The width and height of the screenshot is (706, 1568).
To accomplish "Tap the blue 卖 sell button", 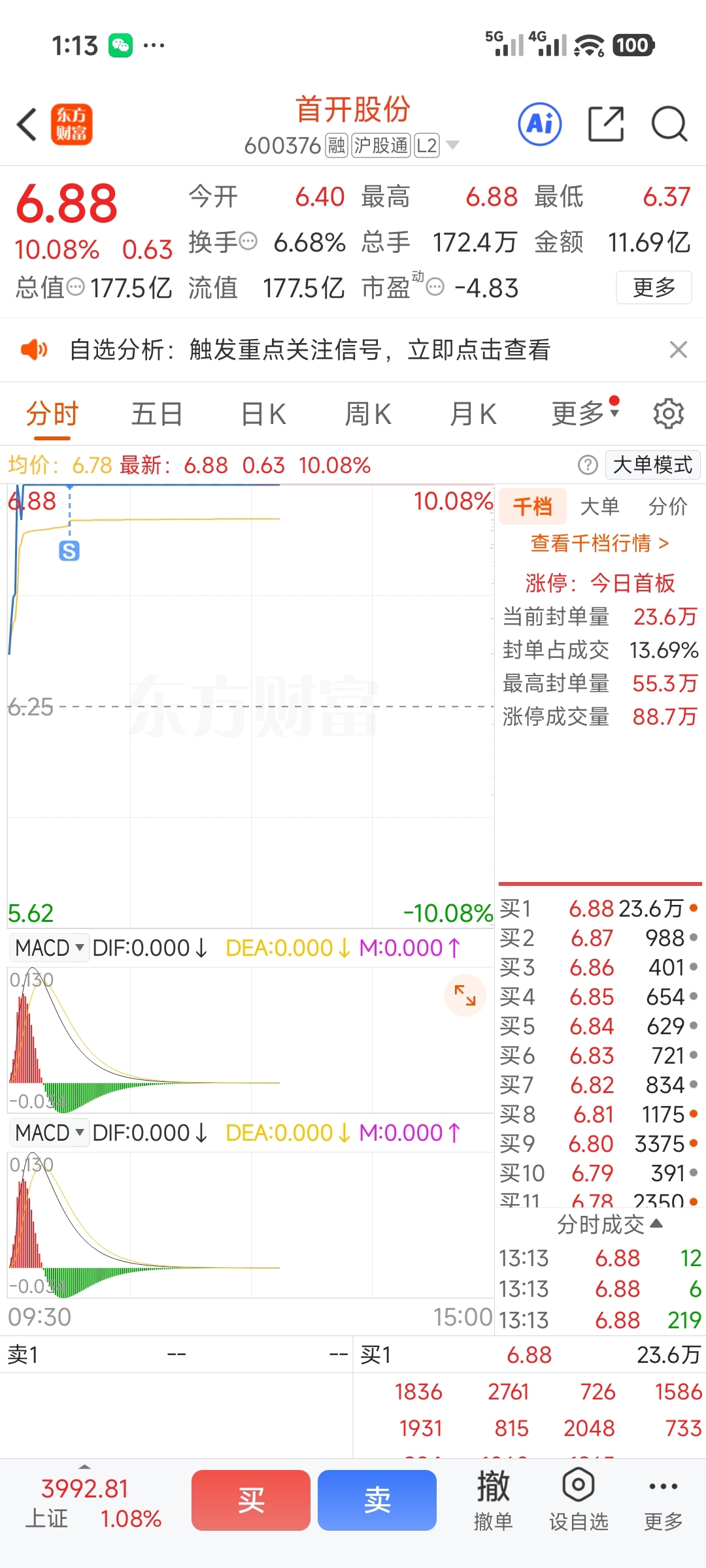I will [377, 1500].
